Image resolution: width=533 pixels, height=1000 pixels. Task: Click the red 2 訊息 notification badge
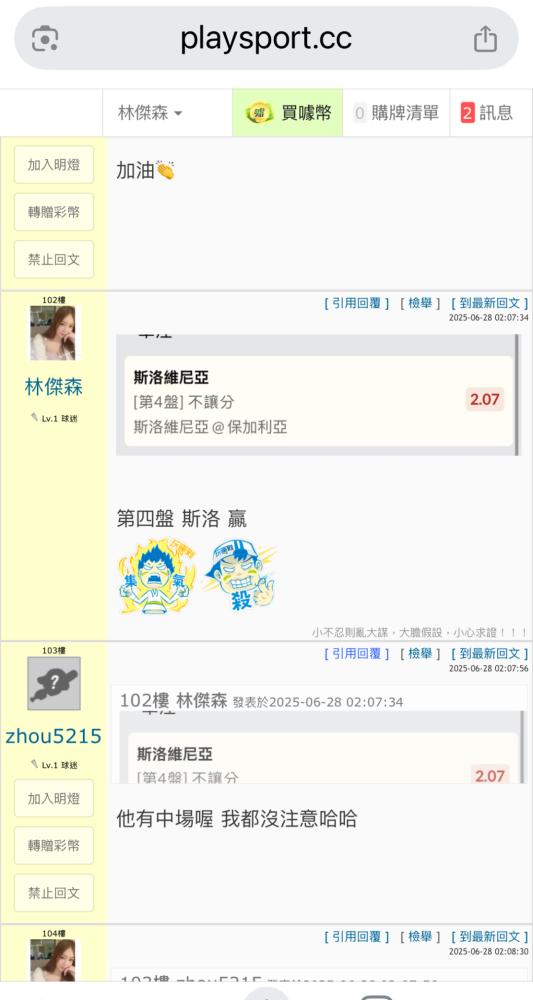467,113
